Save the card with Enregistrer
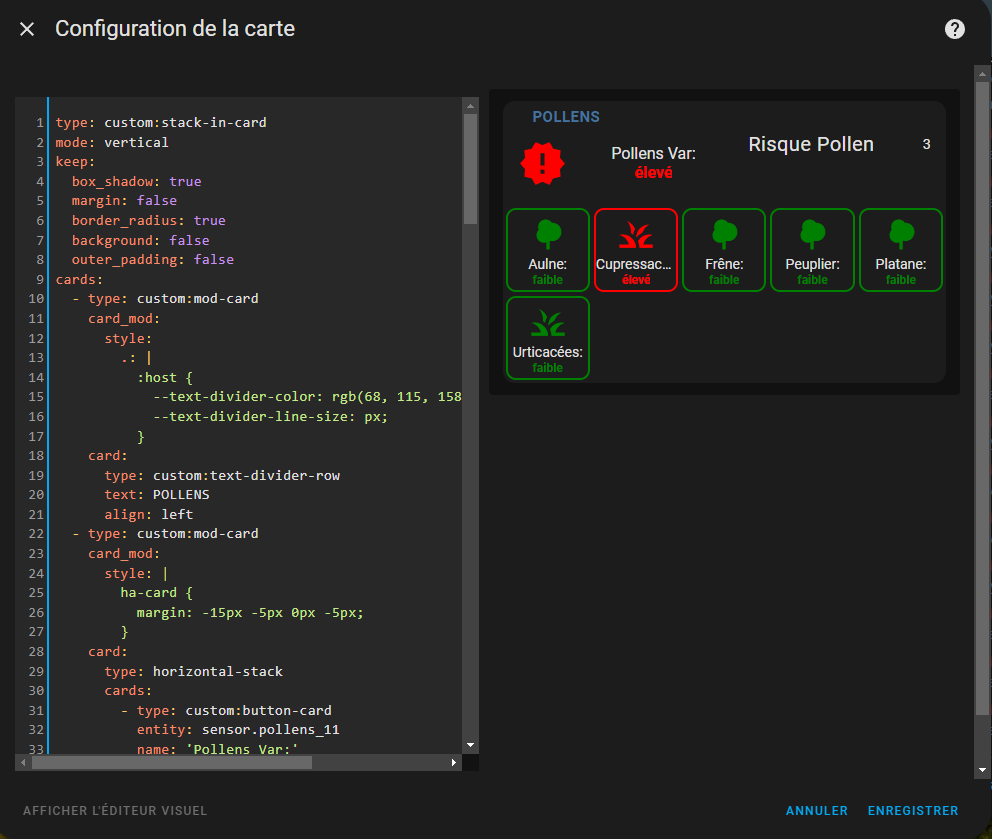The width and height of the screenshot is (992, 839). [912, 811]
